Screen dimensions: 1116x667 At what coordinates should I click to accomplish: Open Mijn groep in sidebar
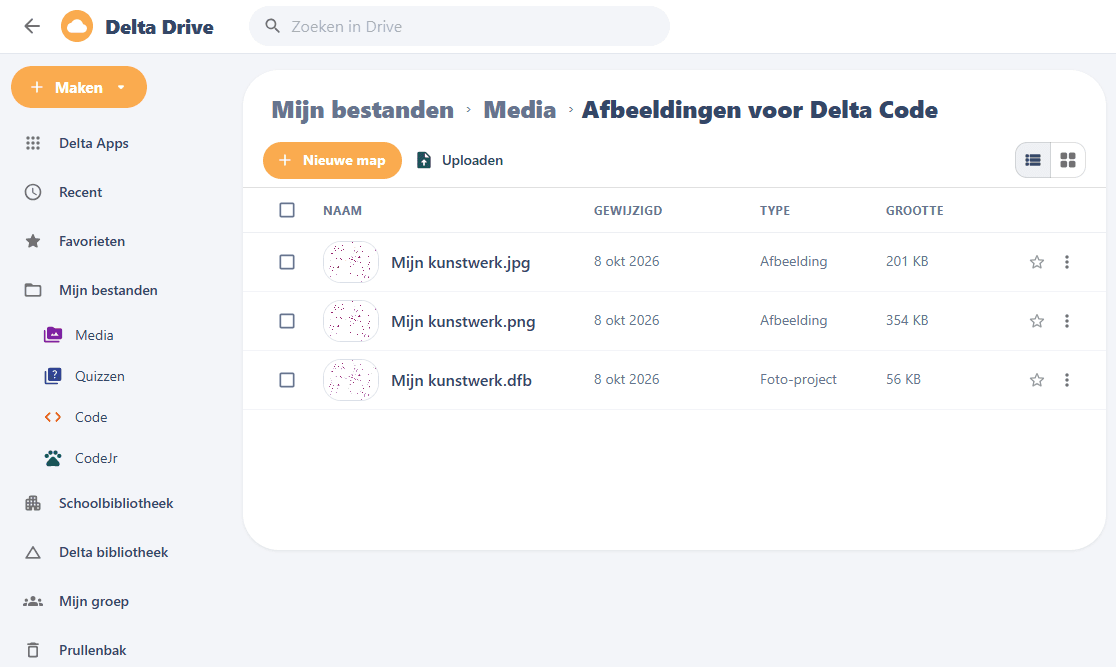[x=94, y=602]
